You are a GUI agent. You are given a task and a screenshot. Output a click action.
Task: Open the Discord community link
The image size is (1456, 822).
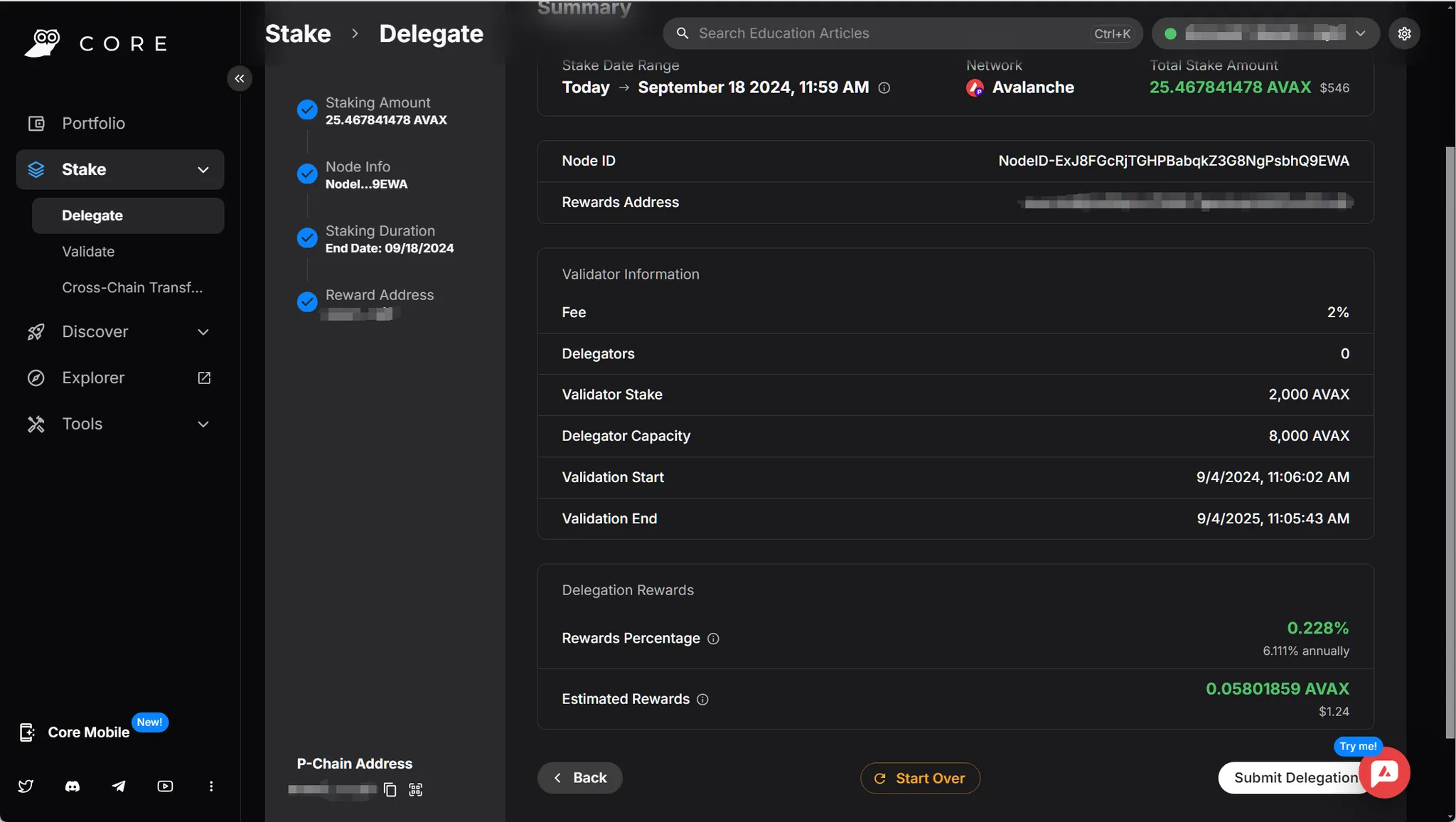[73, 786]
